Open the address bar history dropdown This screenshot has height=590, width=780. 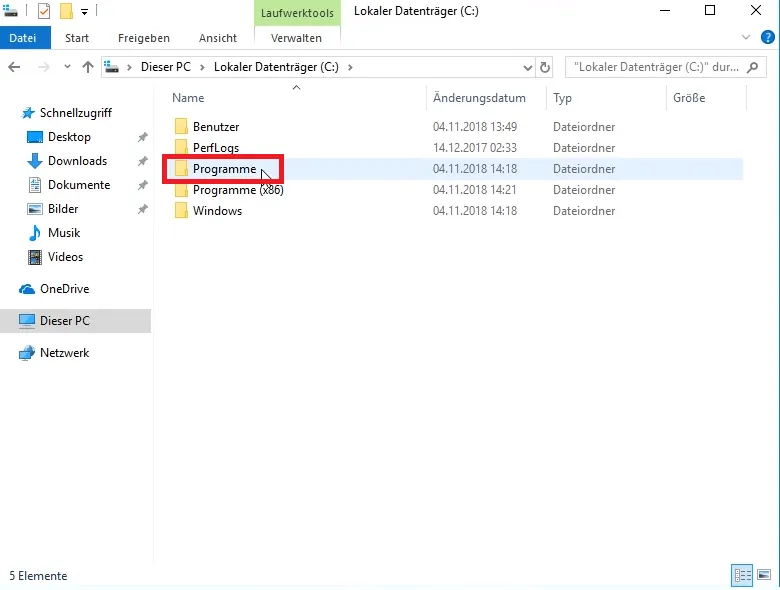point(528,67)
